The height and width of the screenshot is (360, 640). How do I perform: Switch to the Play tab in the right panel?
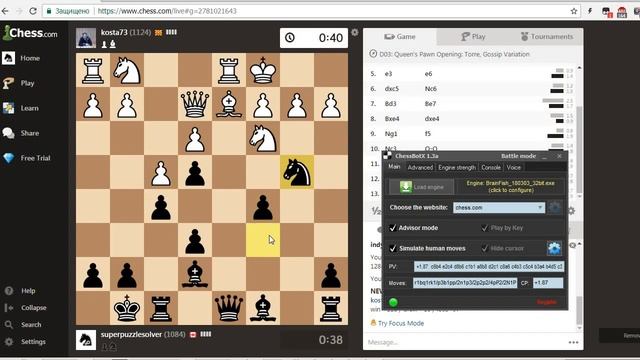tap(473, 37)
